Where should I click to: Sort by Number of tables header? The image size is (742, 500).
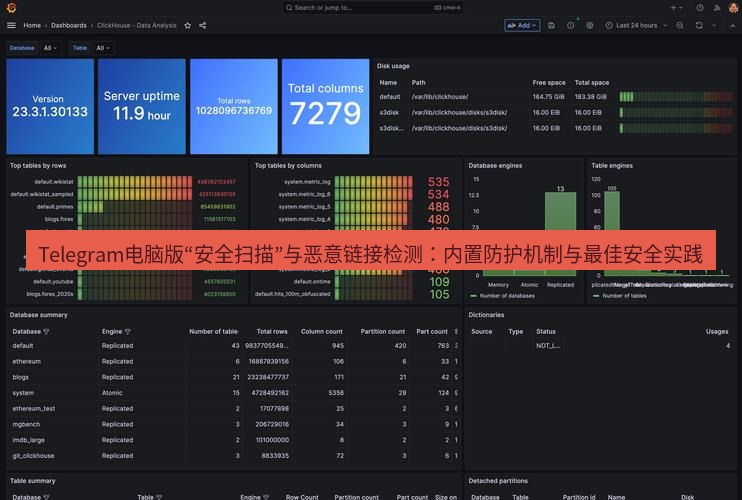coord(213,332)
